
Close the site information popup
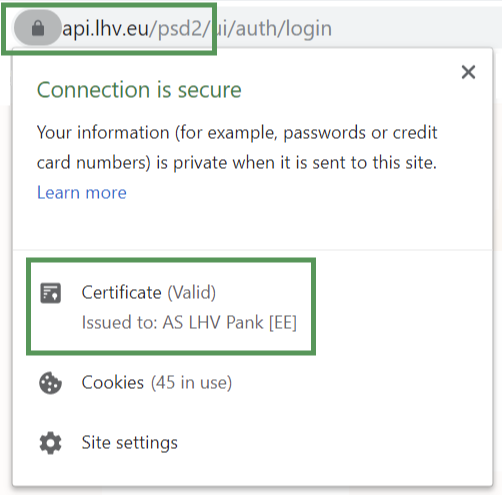pos(468,72)
